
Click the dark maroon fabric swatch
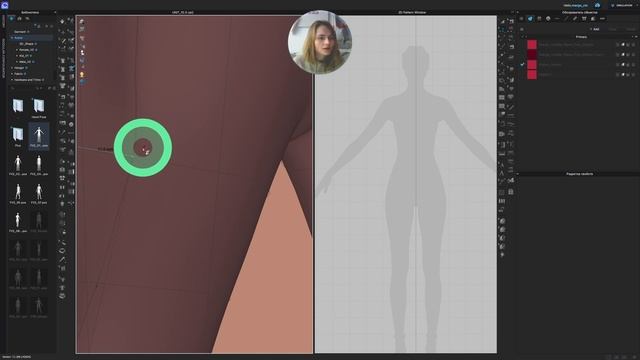tap(532, 54)
